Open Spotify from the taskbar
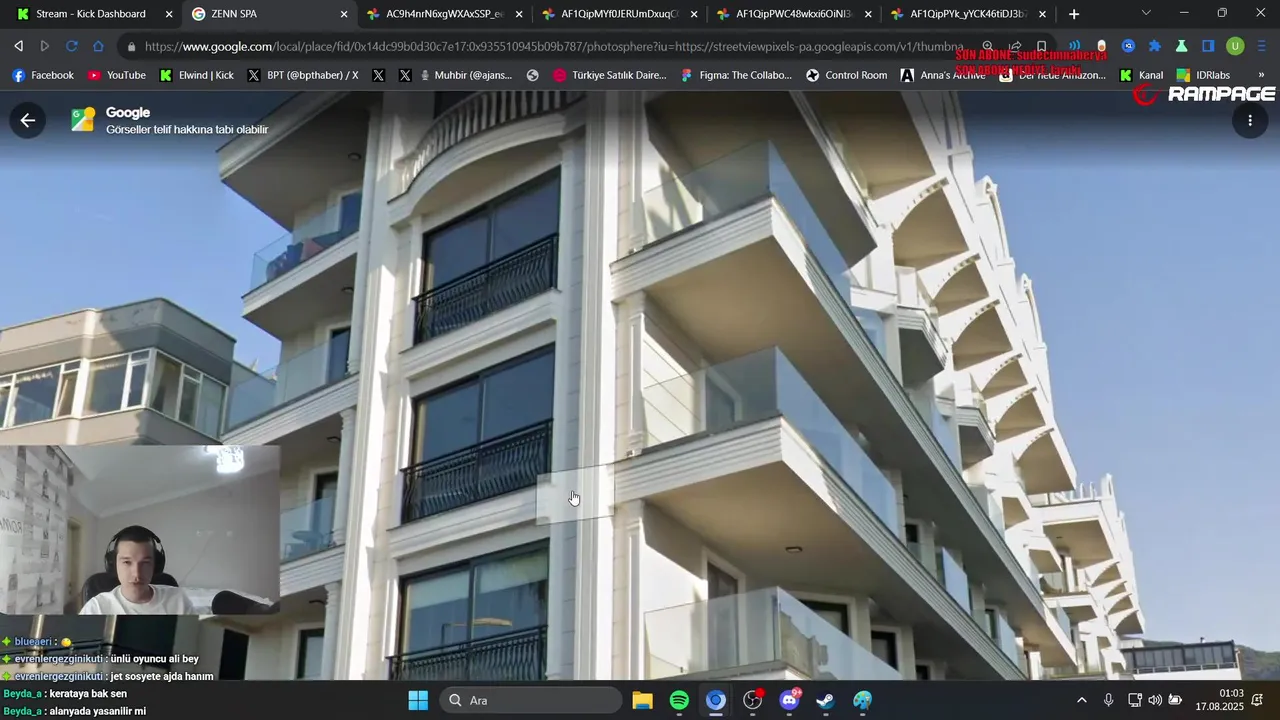 (679, 700)
